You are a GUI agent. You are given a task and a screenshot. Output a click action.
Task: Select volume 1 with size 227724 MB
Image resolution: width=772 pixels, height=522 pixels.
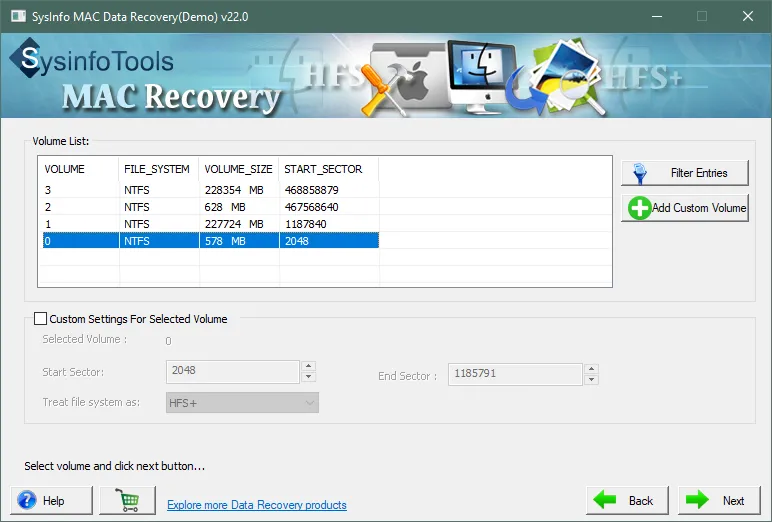click(200, 224)
